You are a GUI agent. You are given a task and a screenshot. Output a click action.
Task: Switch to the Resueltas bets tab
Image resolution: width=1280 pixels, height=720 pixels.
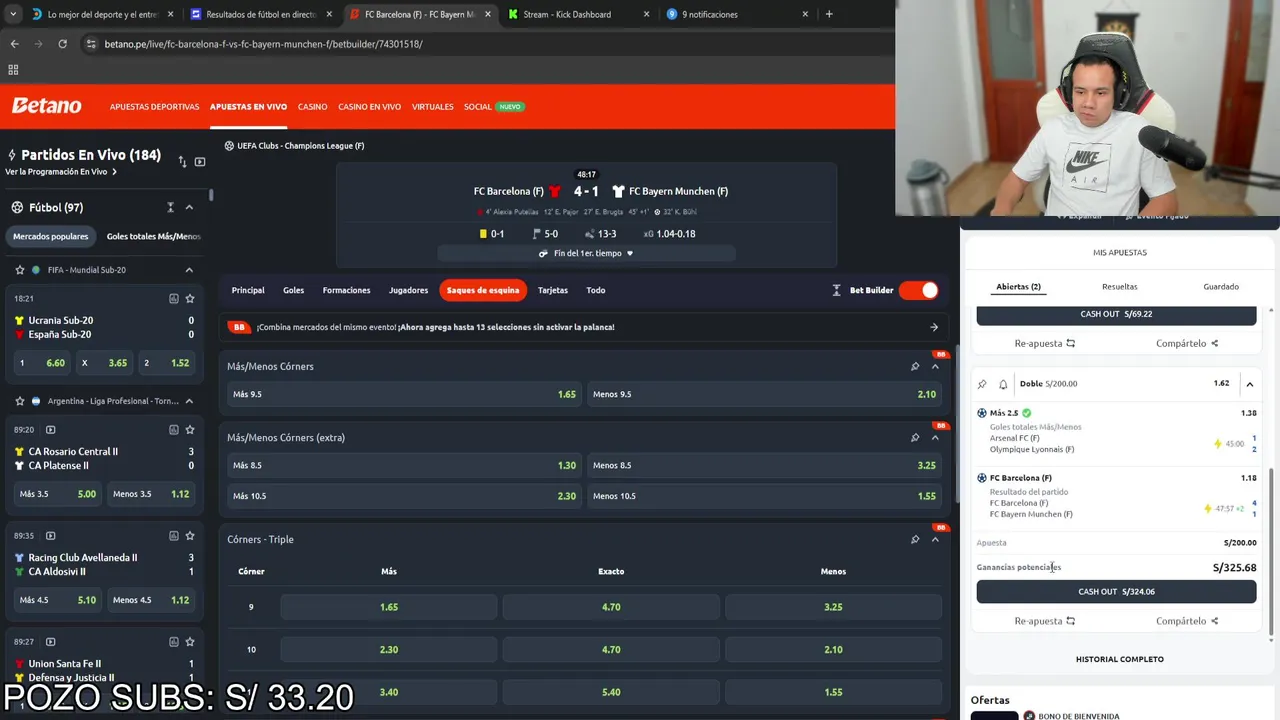coord(1119,287)
